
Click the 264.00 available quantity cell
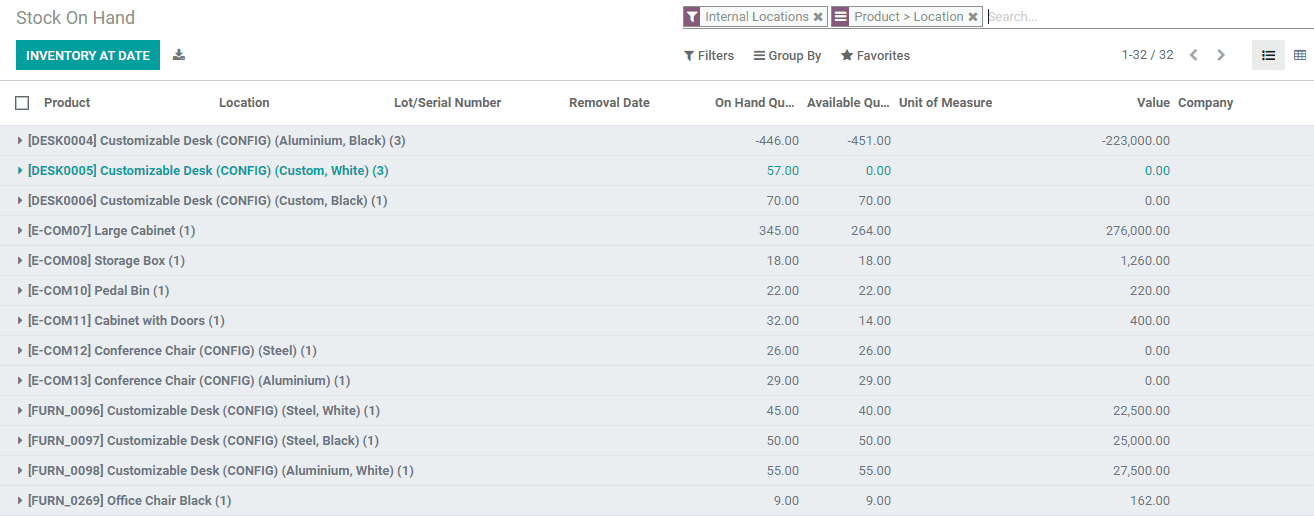[x=870, y=231]
